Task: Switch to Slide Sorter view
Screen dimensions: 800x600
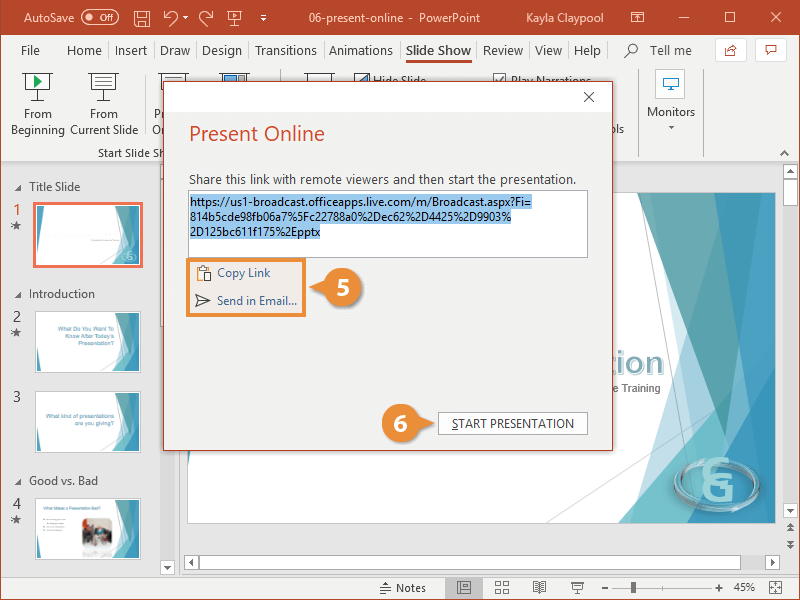Action: (x=502, y=587)
